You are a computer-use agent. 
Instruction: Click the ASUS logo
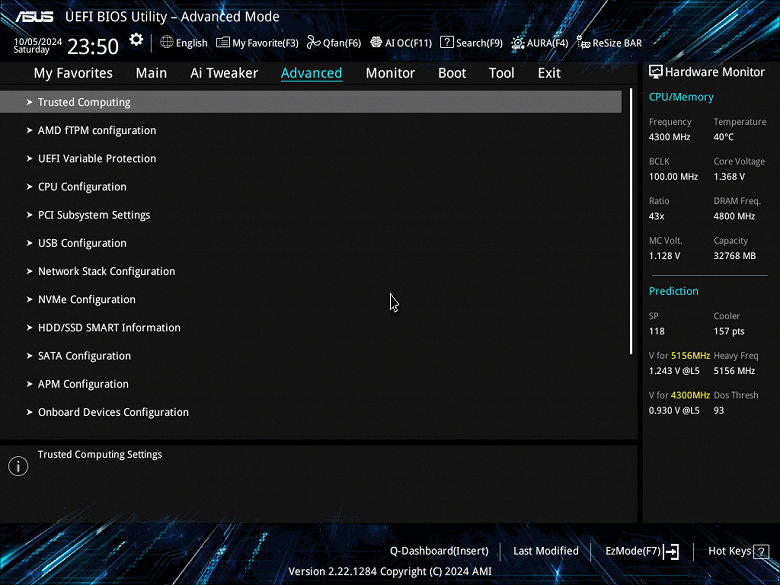pyautogui.click(x=34, y=17)
